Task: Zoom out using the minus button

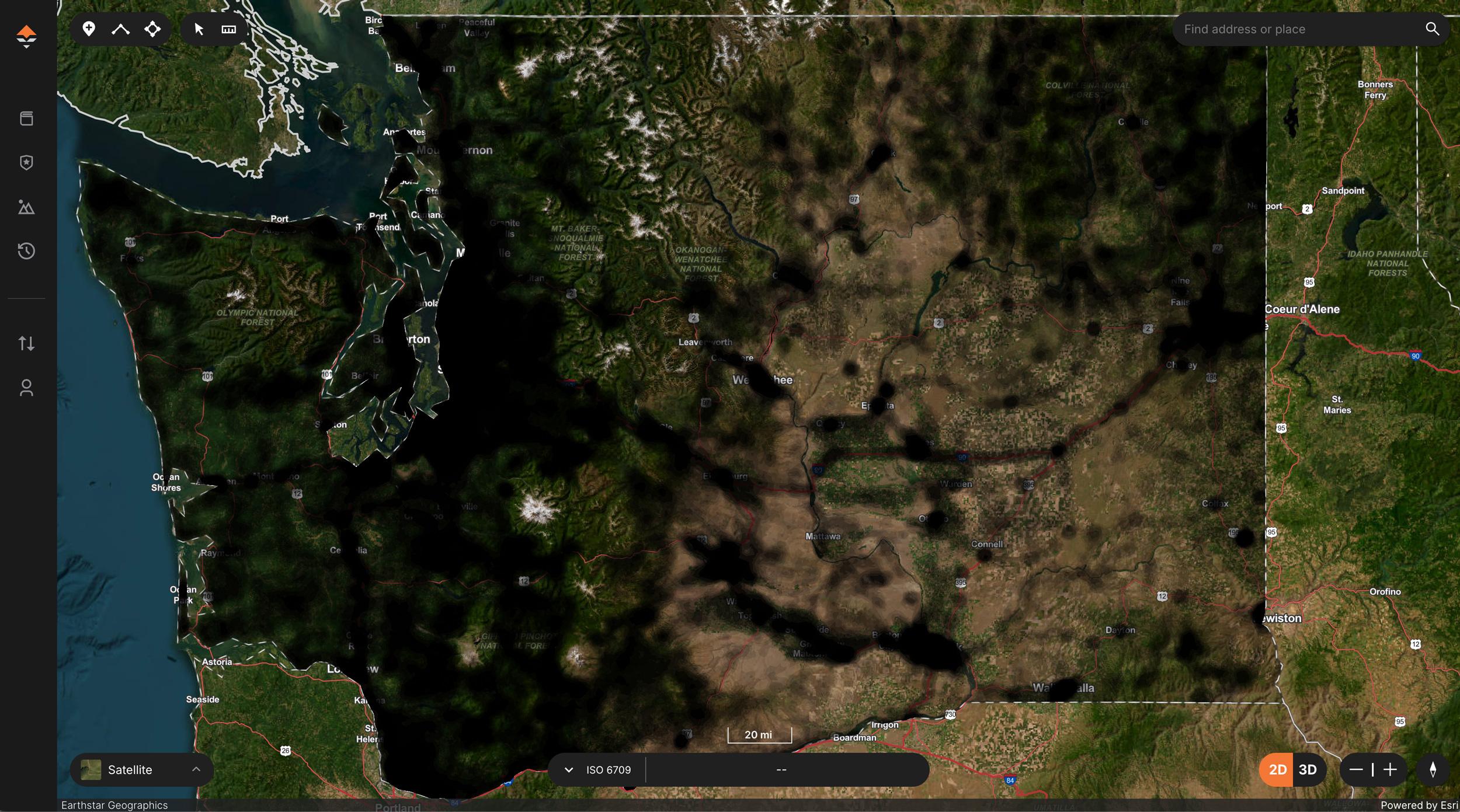Action: click(x=1356, y=769)
